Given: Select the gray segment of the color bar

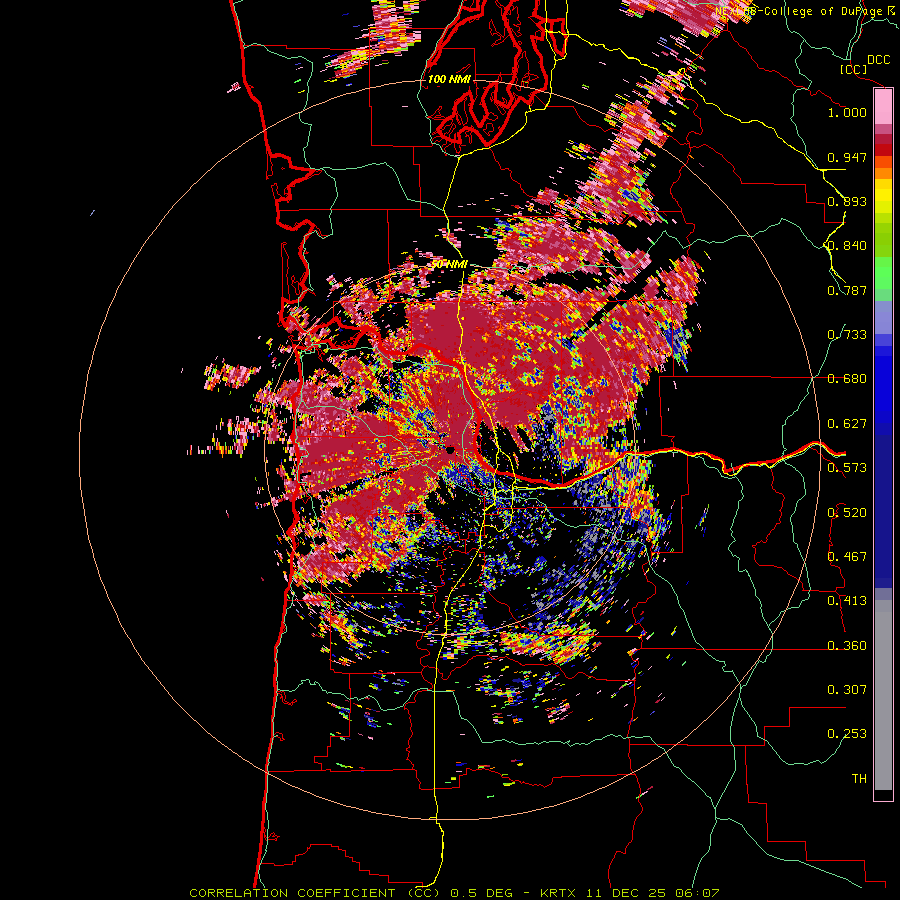Looking at the screenshot, I should (x=883, y=695).
